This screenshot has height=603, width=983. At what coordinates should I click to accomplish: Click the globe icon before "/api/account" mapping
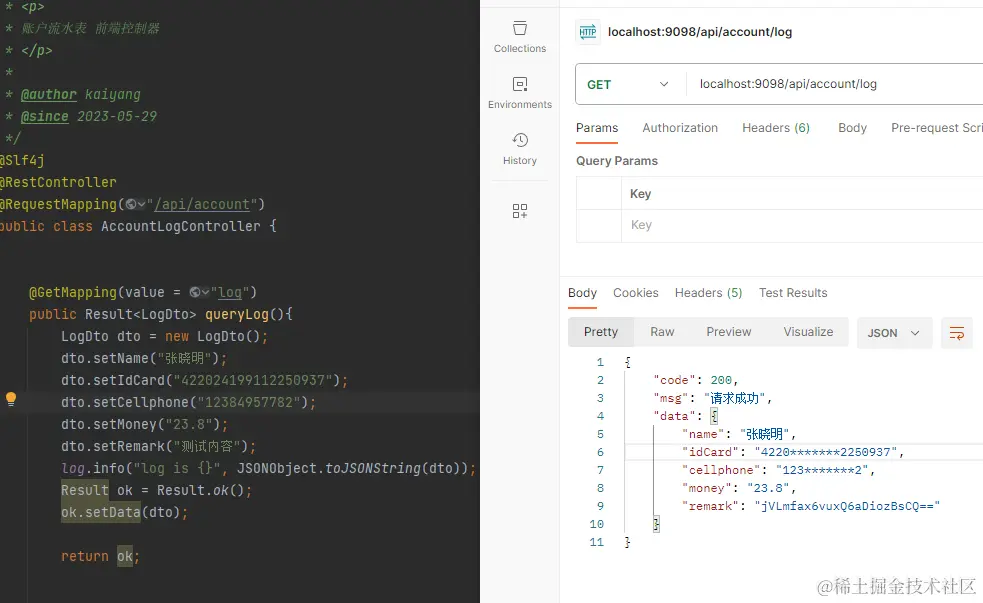point(132,204)
